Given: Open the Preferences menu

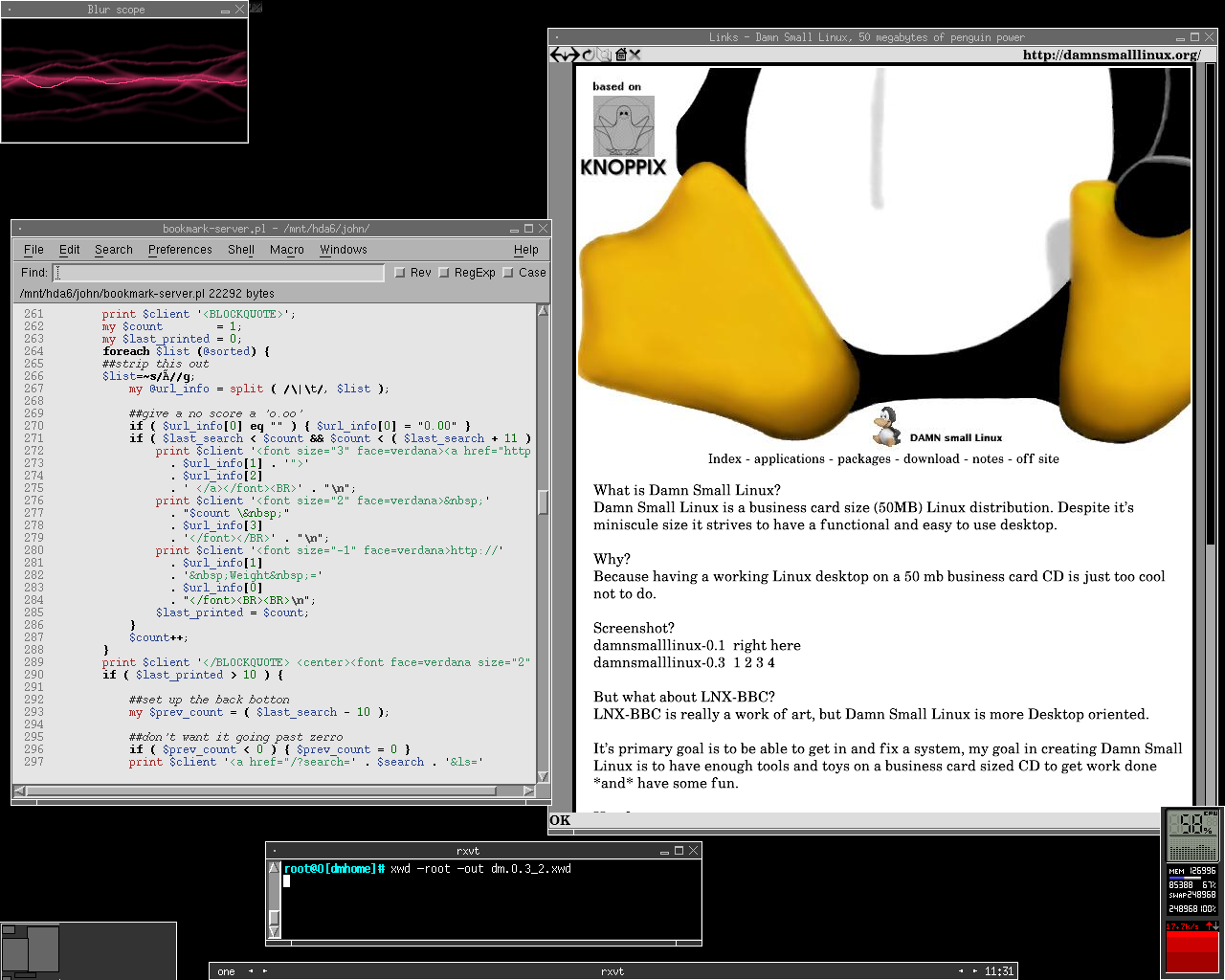Looking at the screenshot, I should 180,250.
